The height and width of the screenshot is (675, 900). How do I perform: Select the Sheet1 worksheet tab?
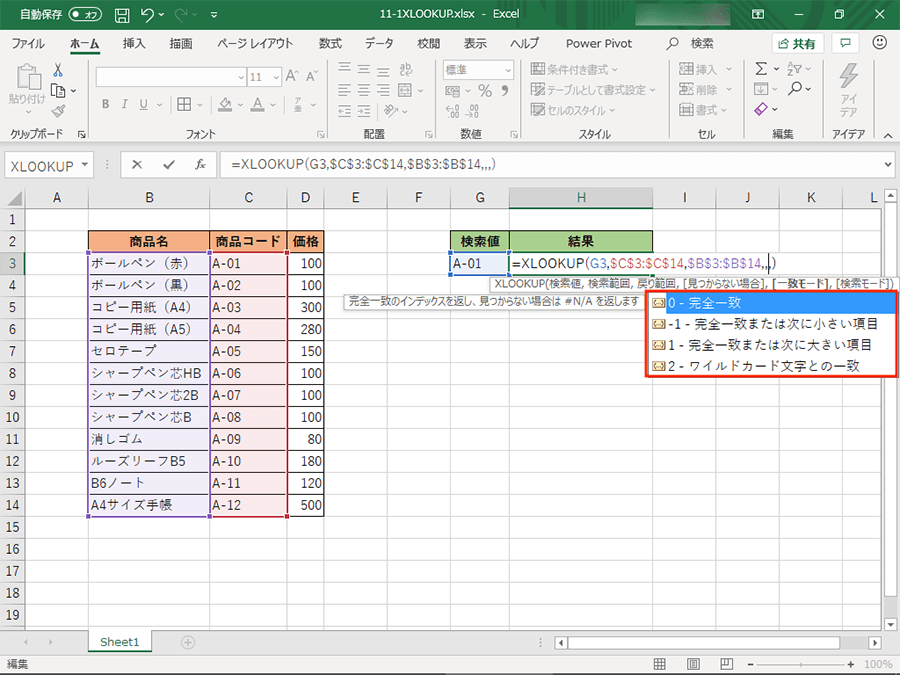[x=119, y=642]
